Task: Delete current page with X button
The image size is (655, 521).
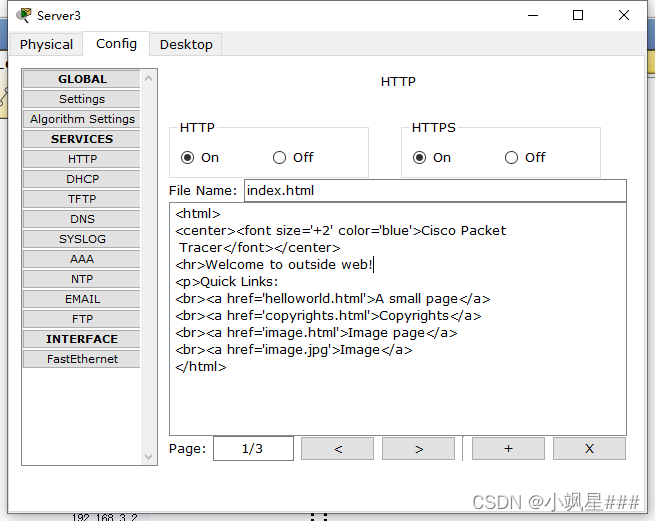Action: point(589,449)
